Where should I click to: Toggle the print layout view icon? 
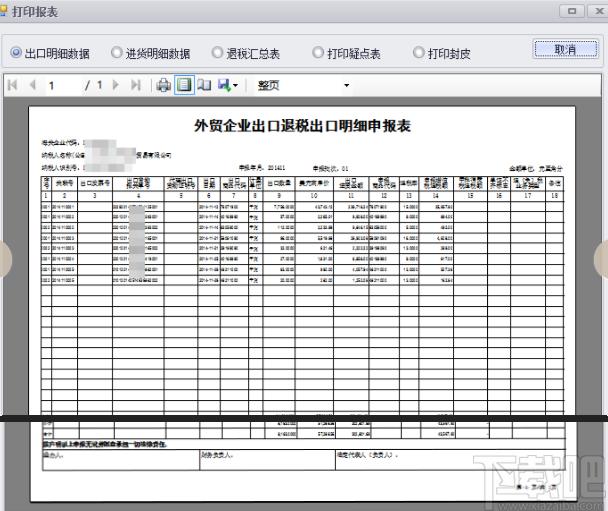[x=184, y=85]
